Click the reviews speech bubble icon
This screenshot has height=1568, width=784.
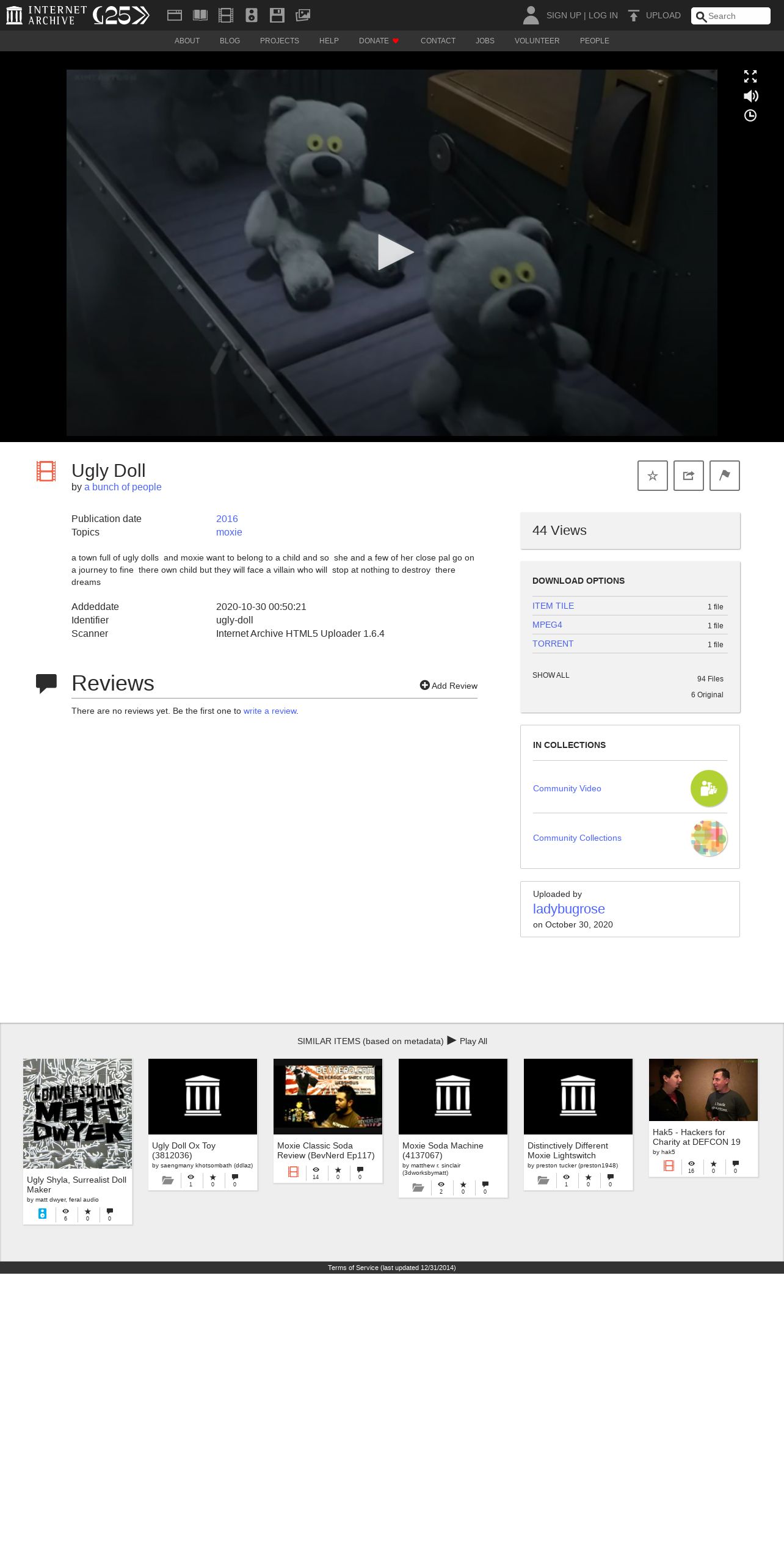click(x=46, y=684)
